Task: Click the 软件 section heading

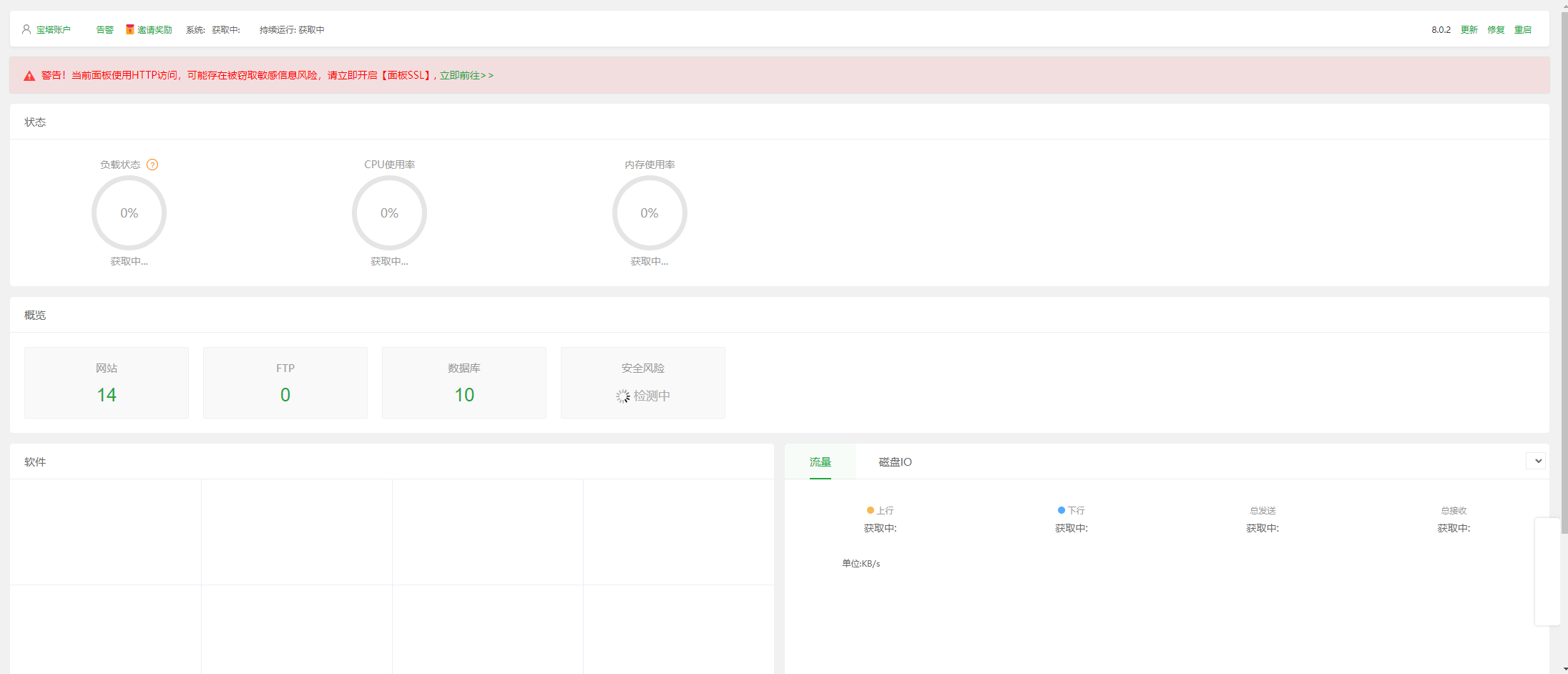Action: (35, 462)
